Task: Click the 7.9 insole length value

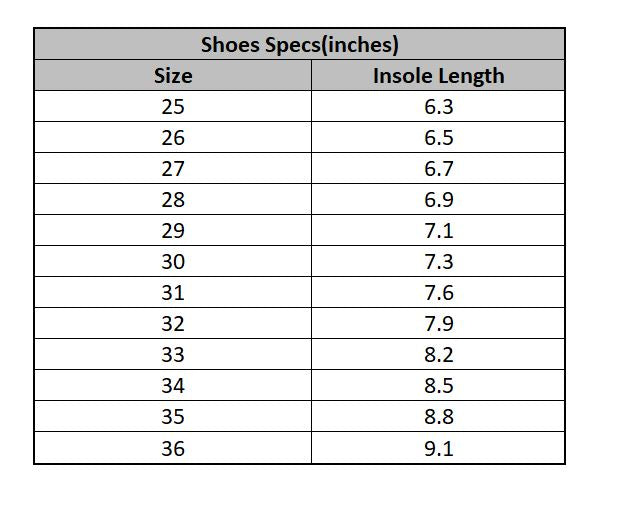Action: point(439,324)
